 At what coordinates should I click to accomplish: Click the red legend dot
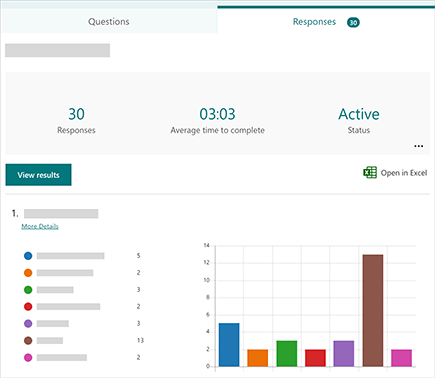coord(28,306)
